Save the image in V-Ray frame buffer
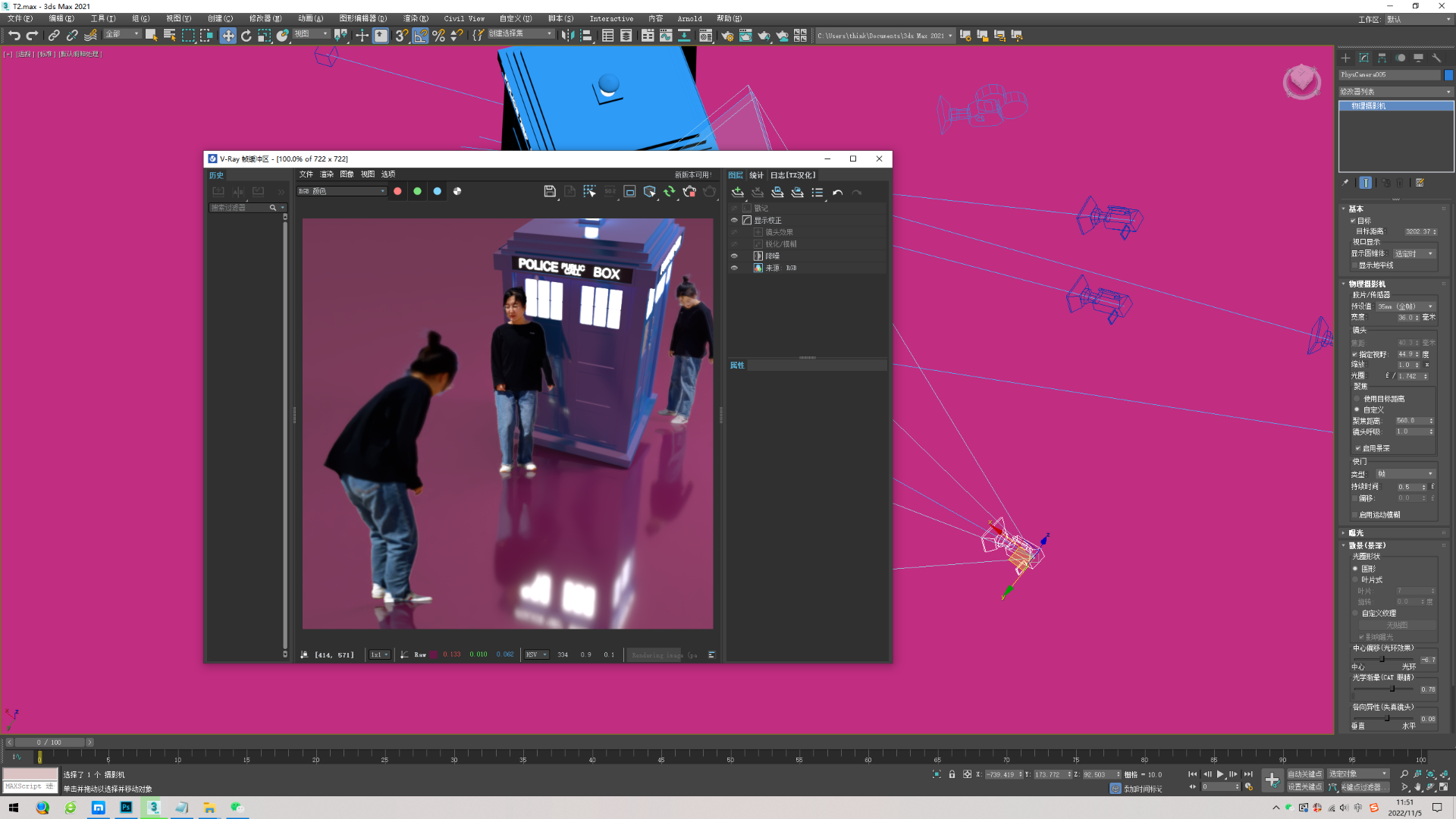The image size is (1456, 819). (550, 192)
